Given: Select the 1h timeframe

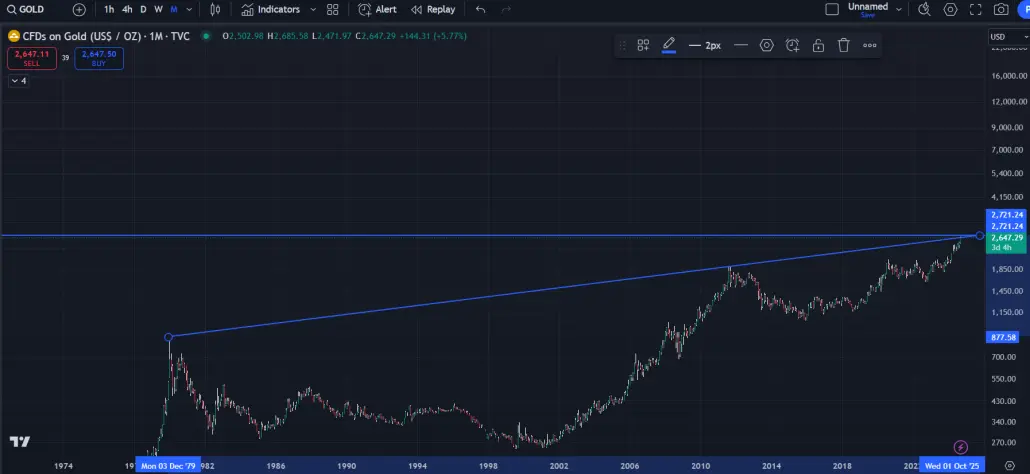Looking at the screenshot, I should 109,9.
